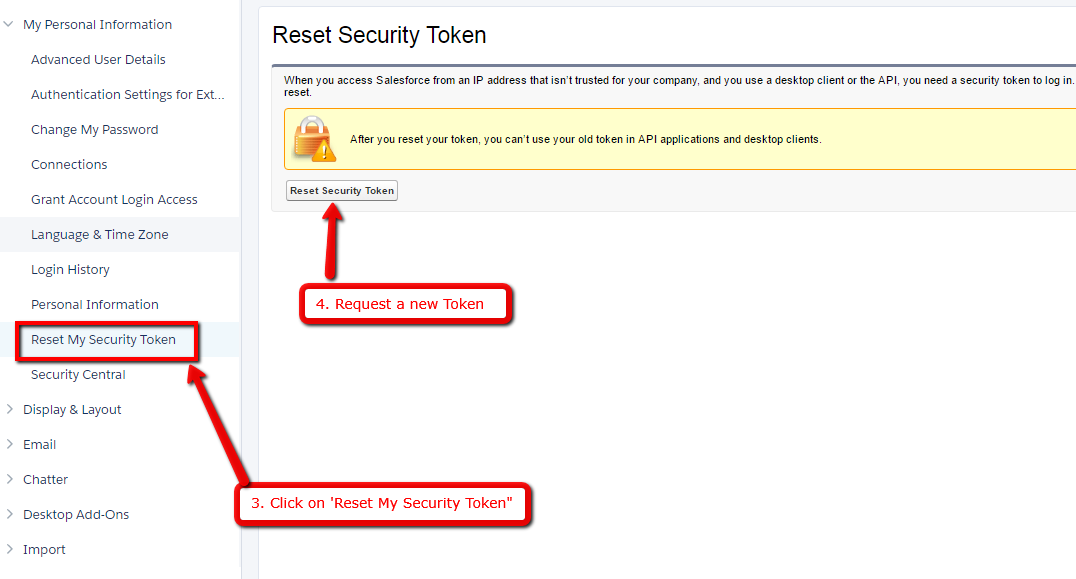The width and height of the screenshot is (1076, 579).
Task: Collapse the My Personal Information section
Action: pyautogui.click(x=9, y=24)
